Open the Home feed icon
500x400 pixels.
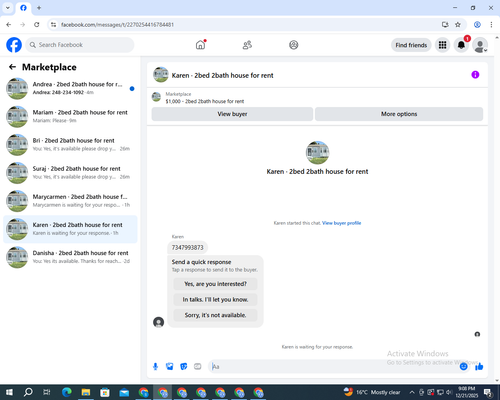tap(200, 45)
